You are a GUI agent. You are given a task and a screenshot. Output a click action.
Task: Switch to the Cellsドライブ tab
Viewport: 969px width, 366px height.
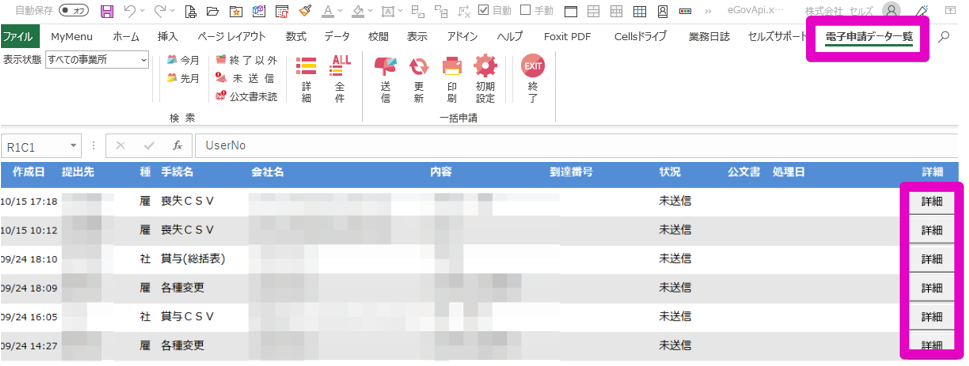pos(640,36)
